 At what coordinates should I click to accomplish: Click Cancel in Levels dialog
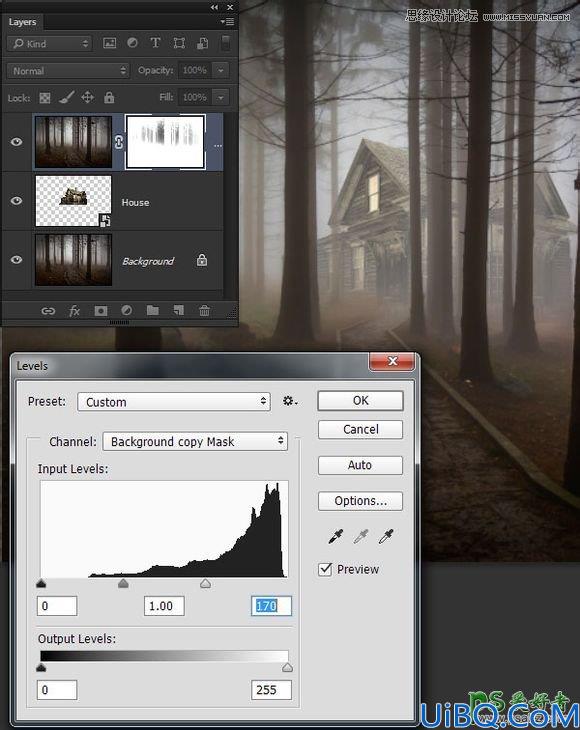(x=360, y=429)
